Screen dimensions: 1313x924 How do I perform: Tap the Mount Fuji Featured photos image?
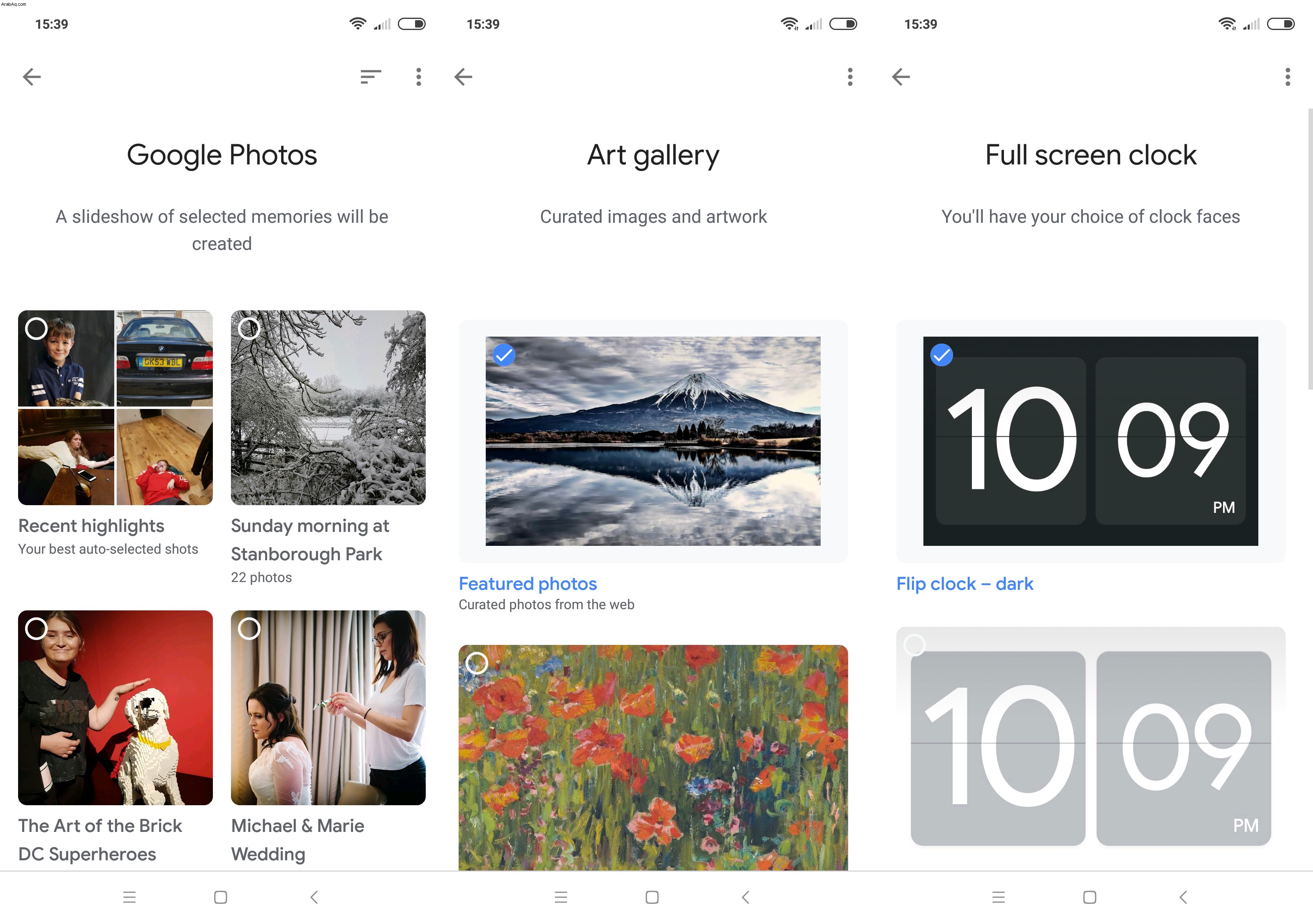[x=653, y=441]
